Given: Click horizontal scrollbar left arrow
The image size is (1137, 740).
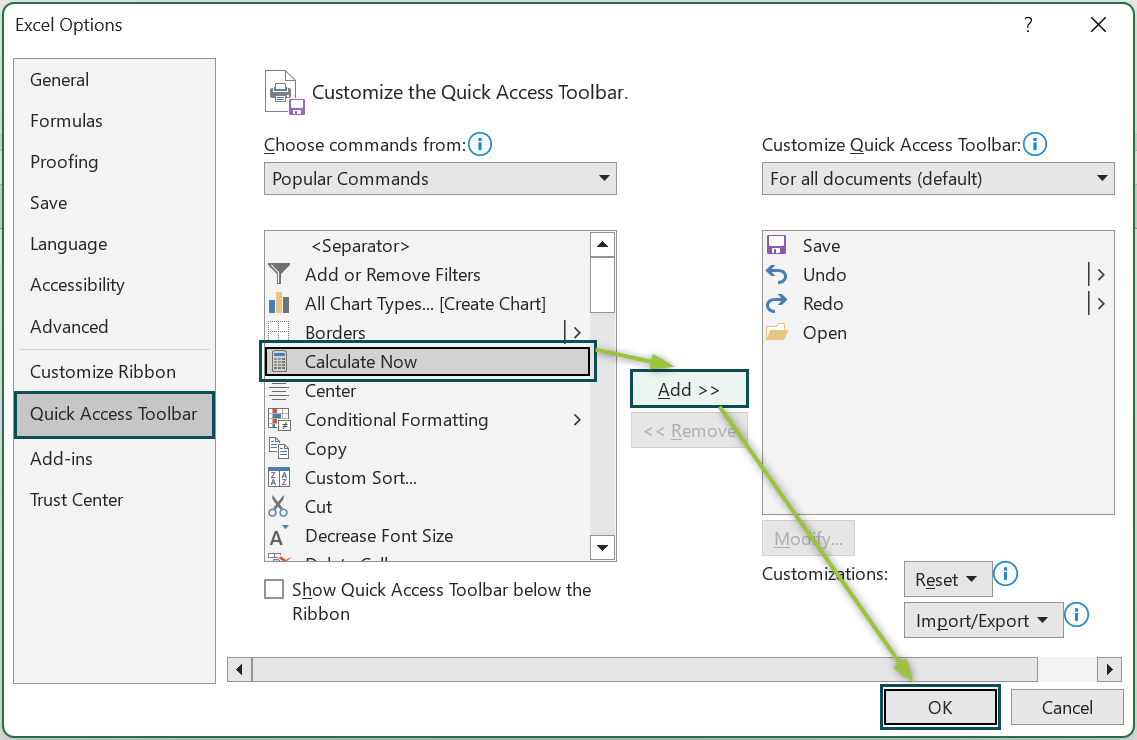Looking at the screenshot, I should tap(239, 669).
